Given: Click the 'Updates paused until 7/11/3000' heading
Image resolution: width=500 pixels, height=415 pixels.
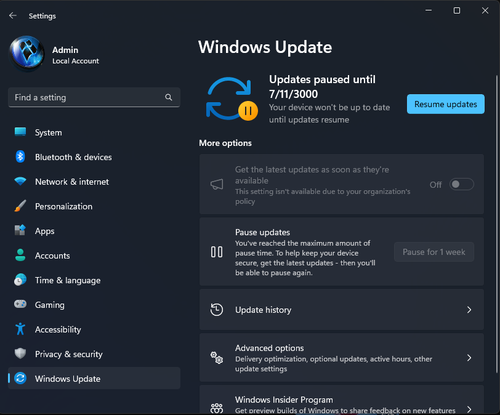Looking at the screenshot, I should pos(322,87).
